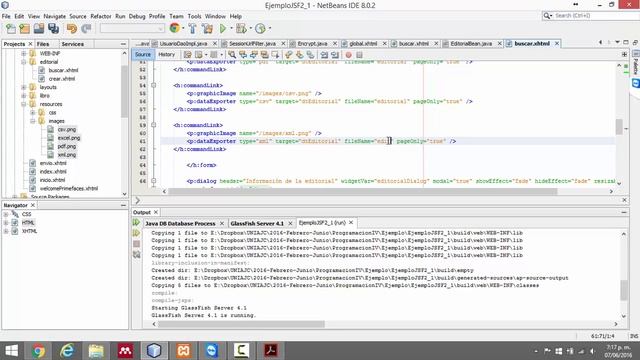
Task: Click the Stop Macro Recording icon
Action: pyautogui.click(x=359, y=55)
